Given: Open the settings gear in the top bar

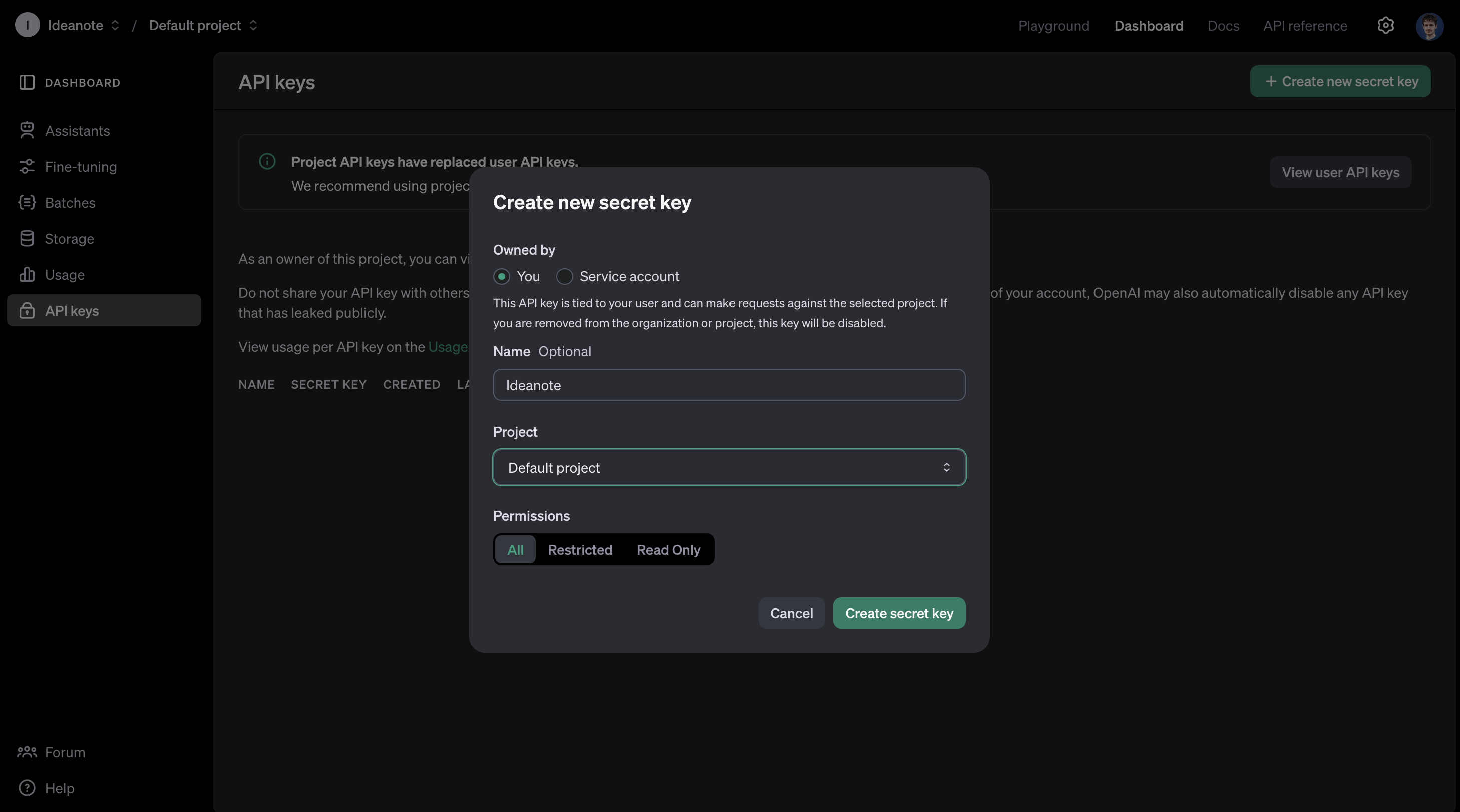Looking at the screenshot, I should 1385,25.
